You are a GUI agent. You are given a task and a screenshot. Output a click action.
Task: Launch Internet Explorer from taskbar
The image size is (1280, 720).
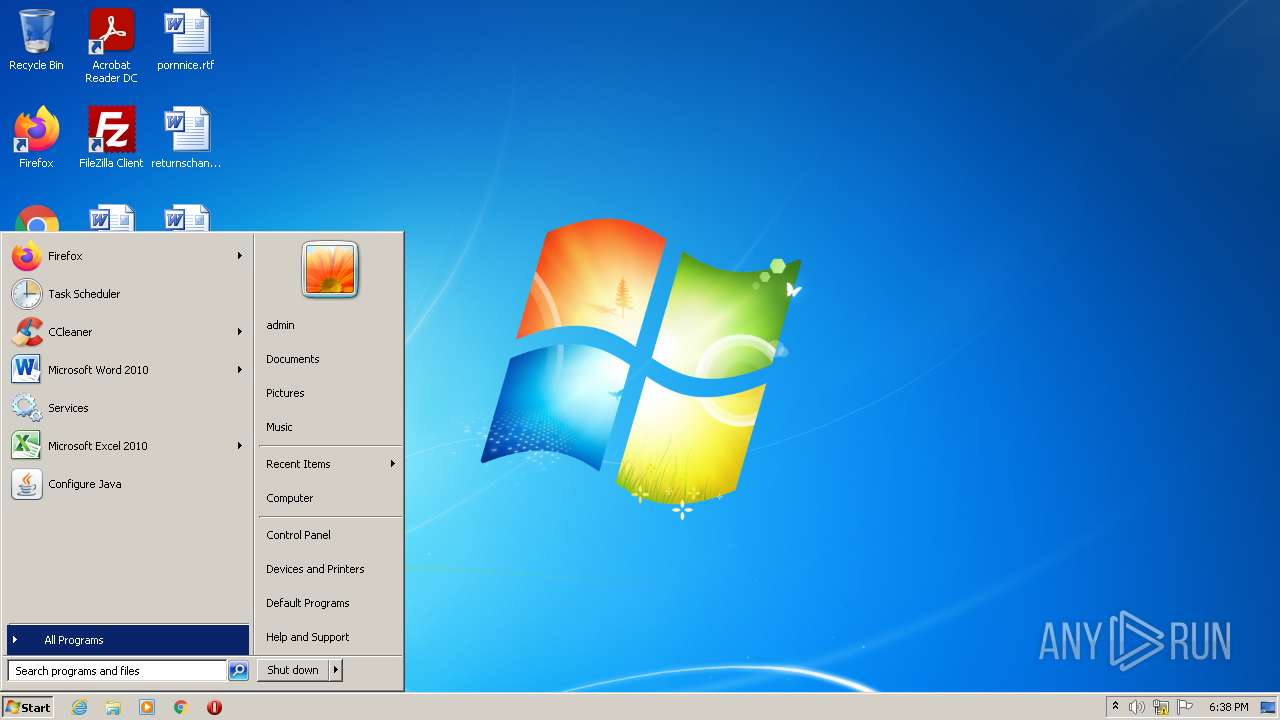(x=80, y=707)
